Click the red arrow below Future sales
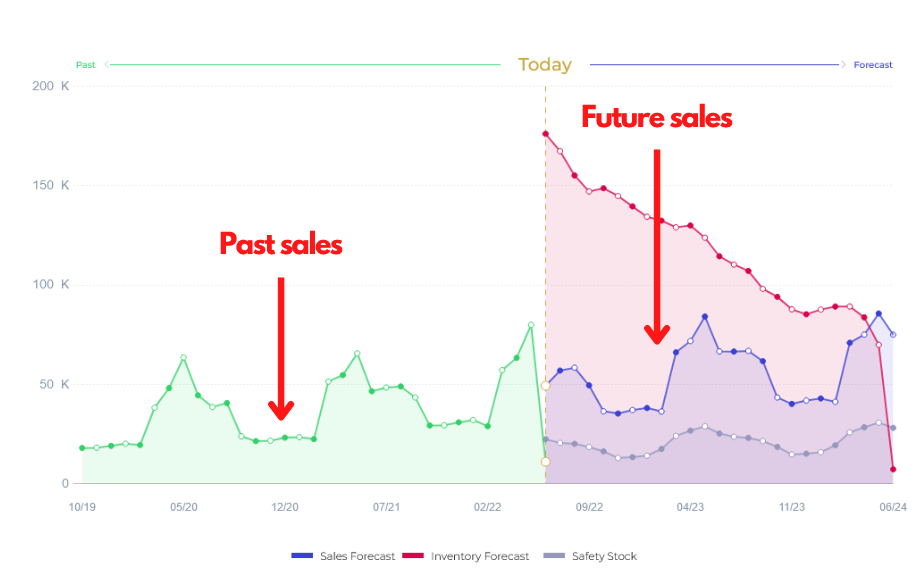 click(657, 248)
